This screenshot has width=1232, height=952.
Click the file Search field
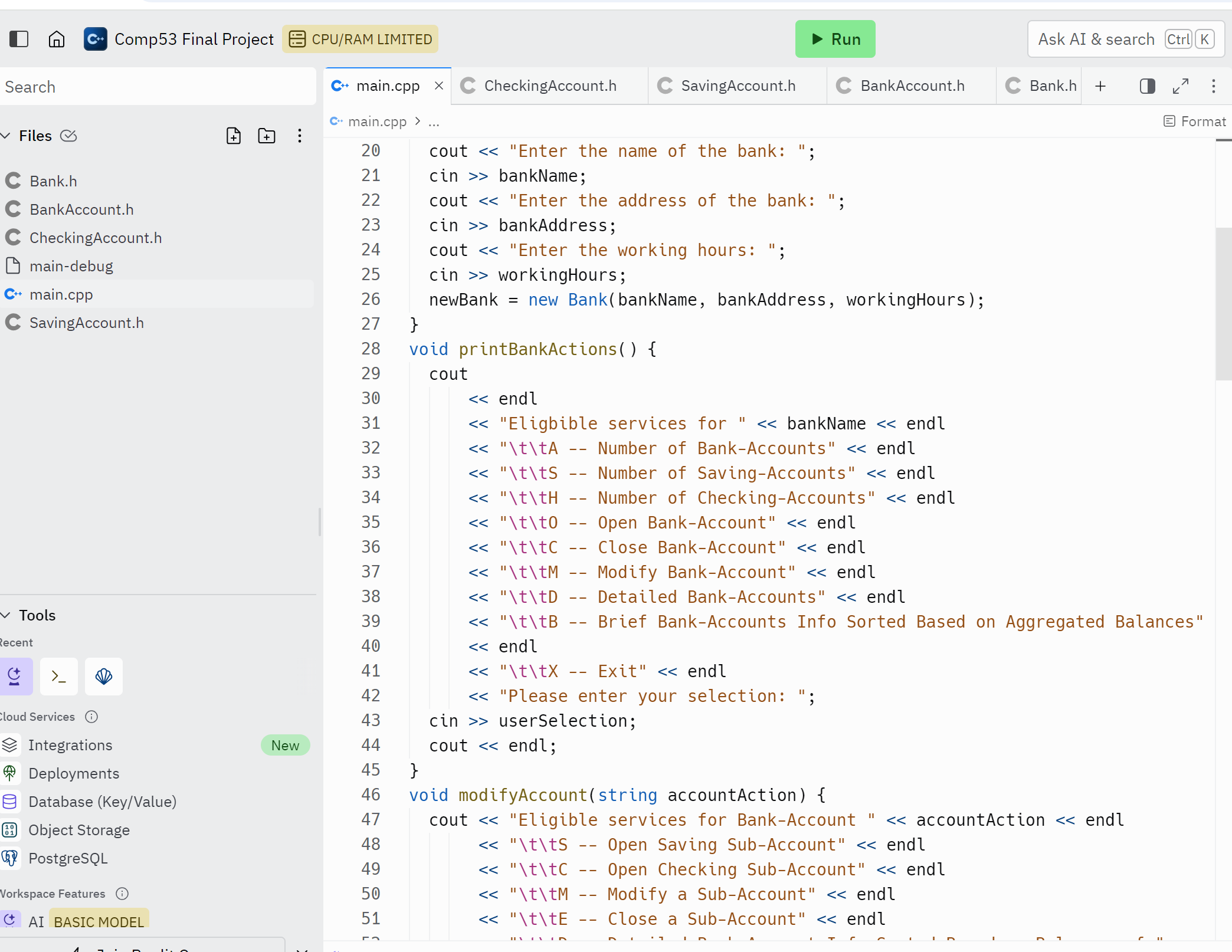click(157, 87)
